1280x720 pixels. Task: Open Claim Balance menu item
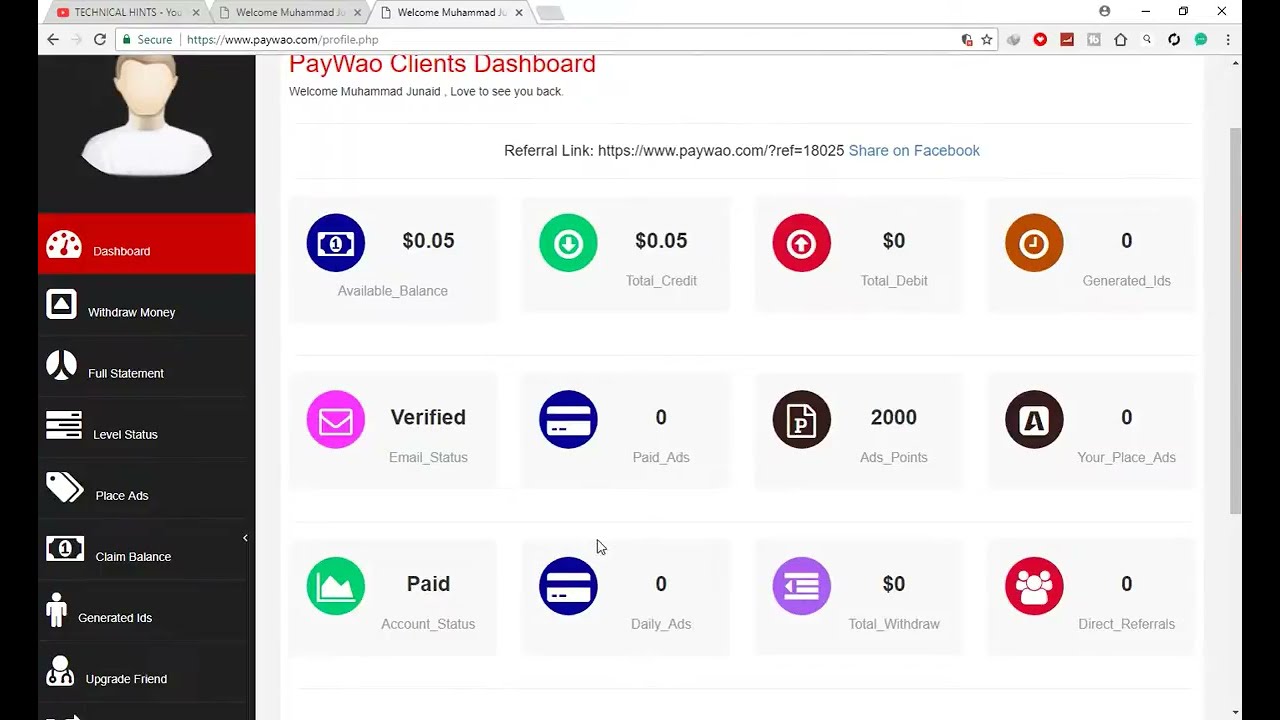147,549
